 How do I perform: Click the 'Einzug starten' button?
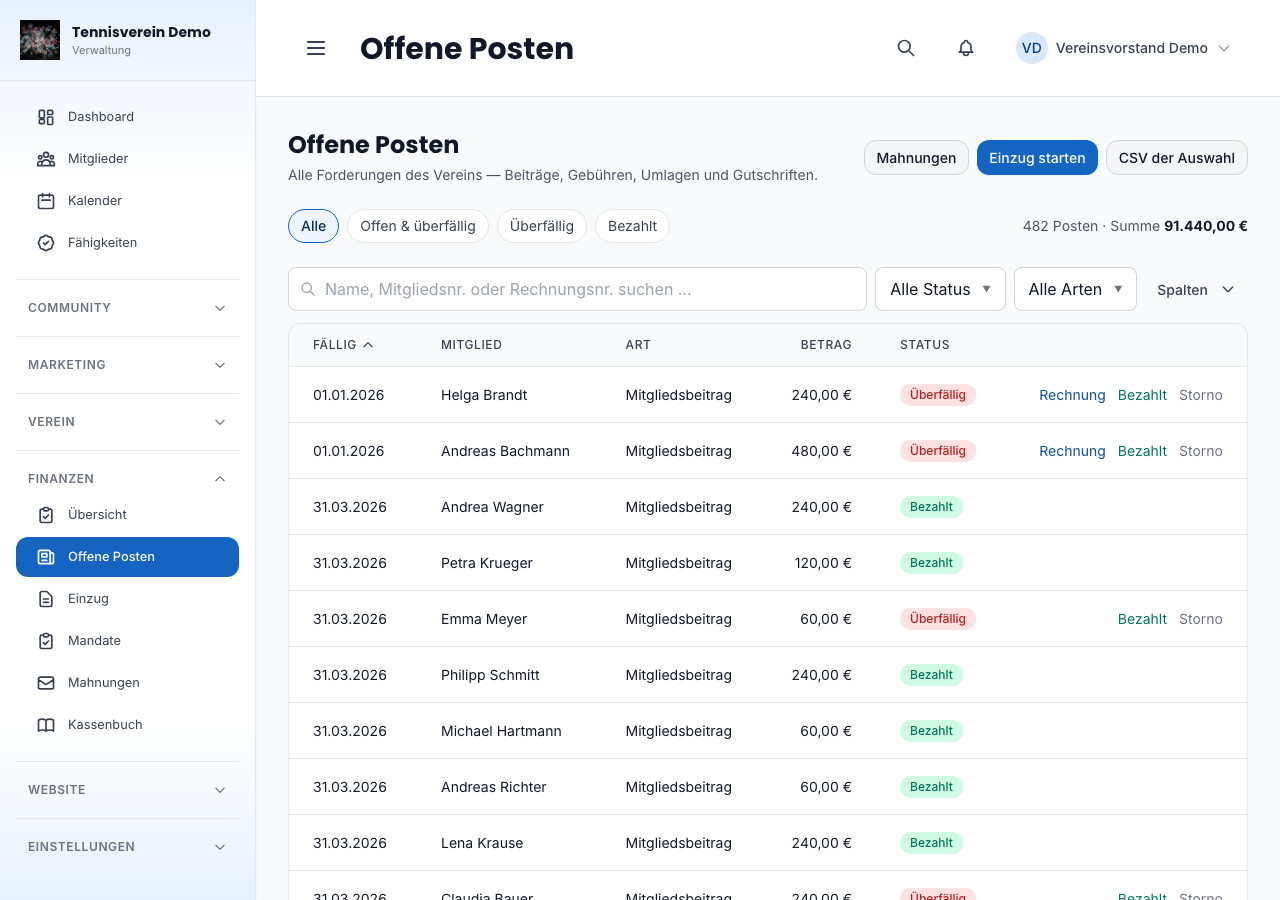pos(1037,158)
